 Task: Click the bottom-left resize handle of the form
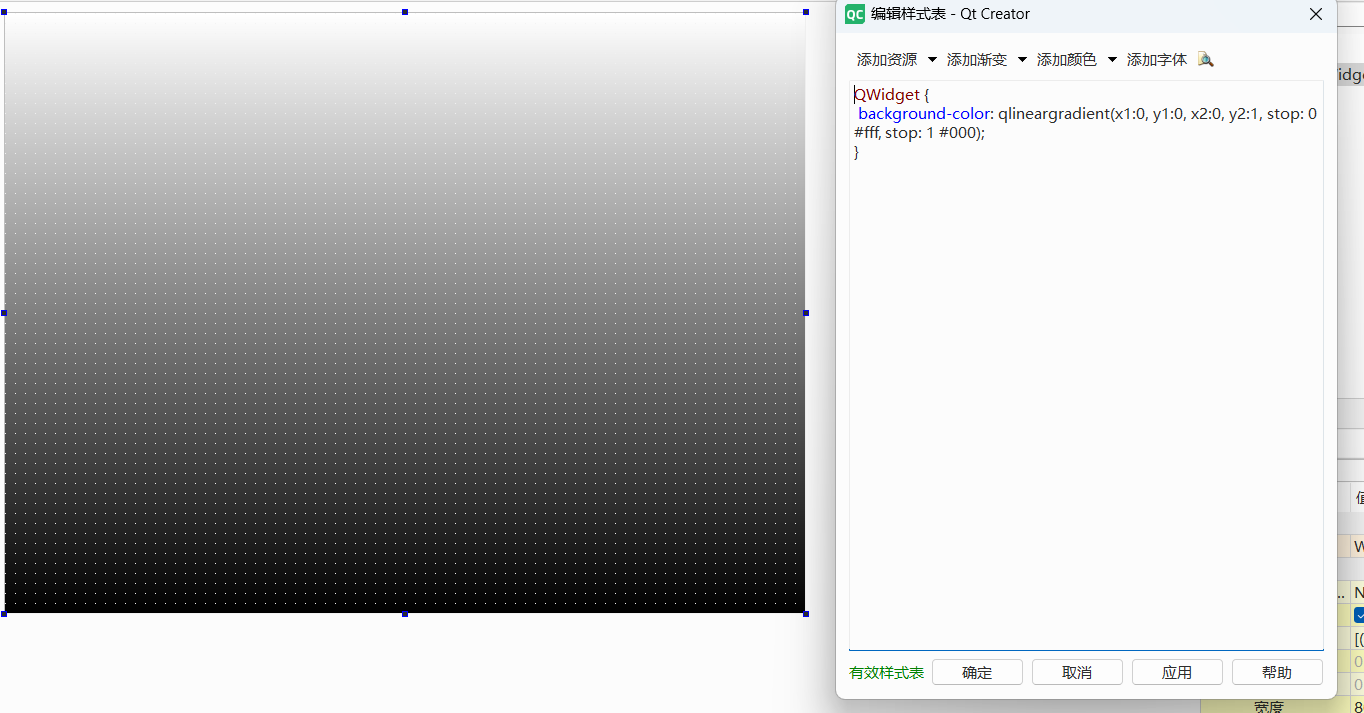(x=4, y=614)
